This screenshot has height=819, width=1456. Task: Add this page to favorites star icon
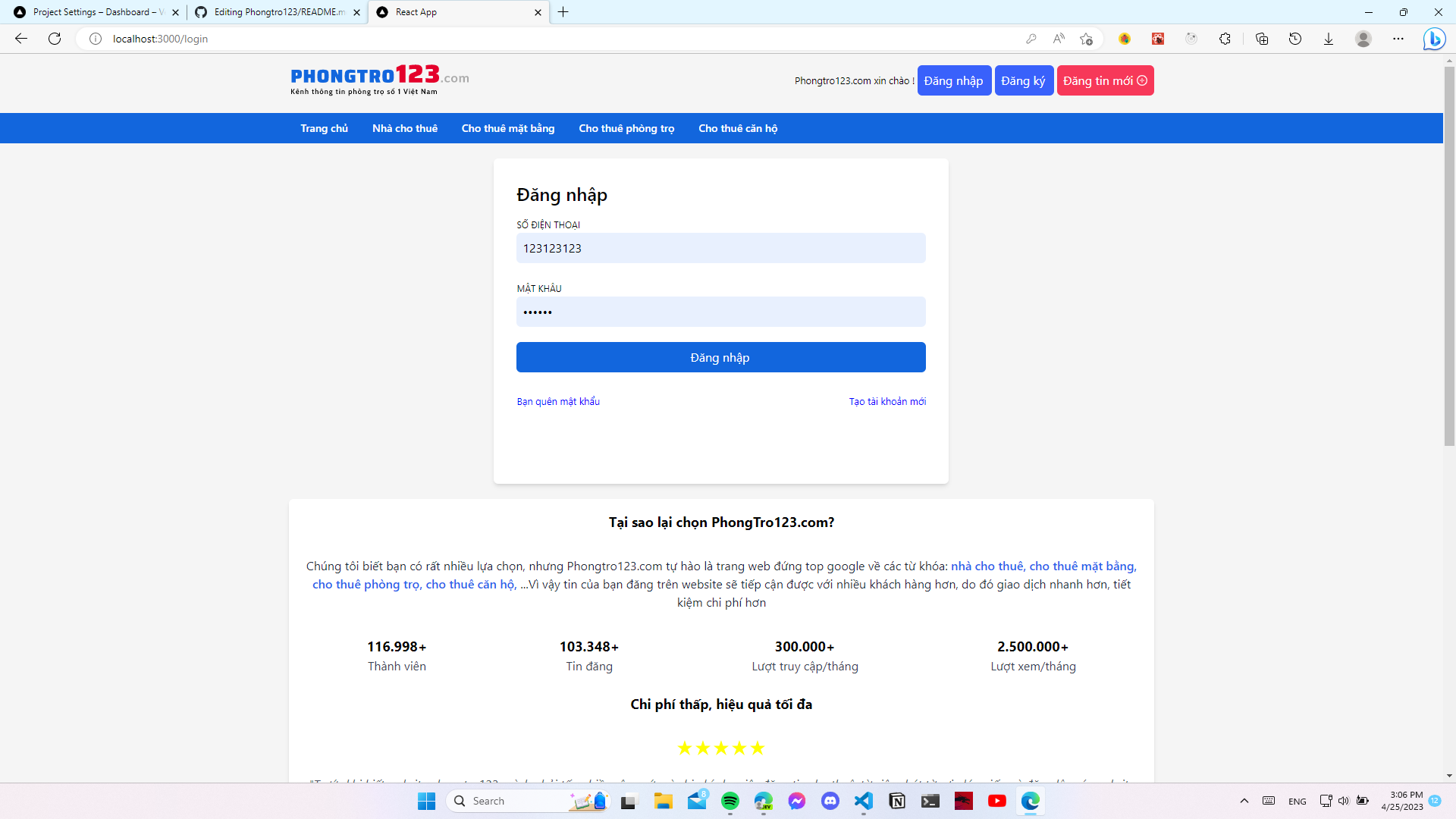click(1087, 39)
